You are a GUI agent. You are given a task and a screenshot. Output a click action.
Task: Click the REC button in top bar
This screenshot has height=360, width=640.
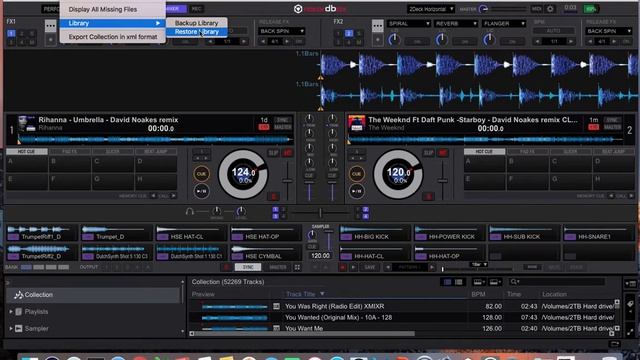[x=197, y=9]
